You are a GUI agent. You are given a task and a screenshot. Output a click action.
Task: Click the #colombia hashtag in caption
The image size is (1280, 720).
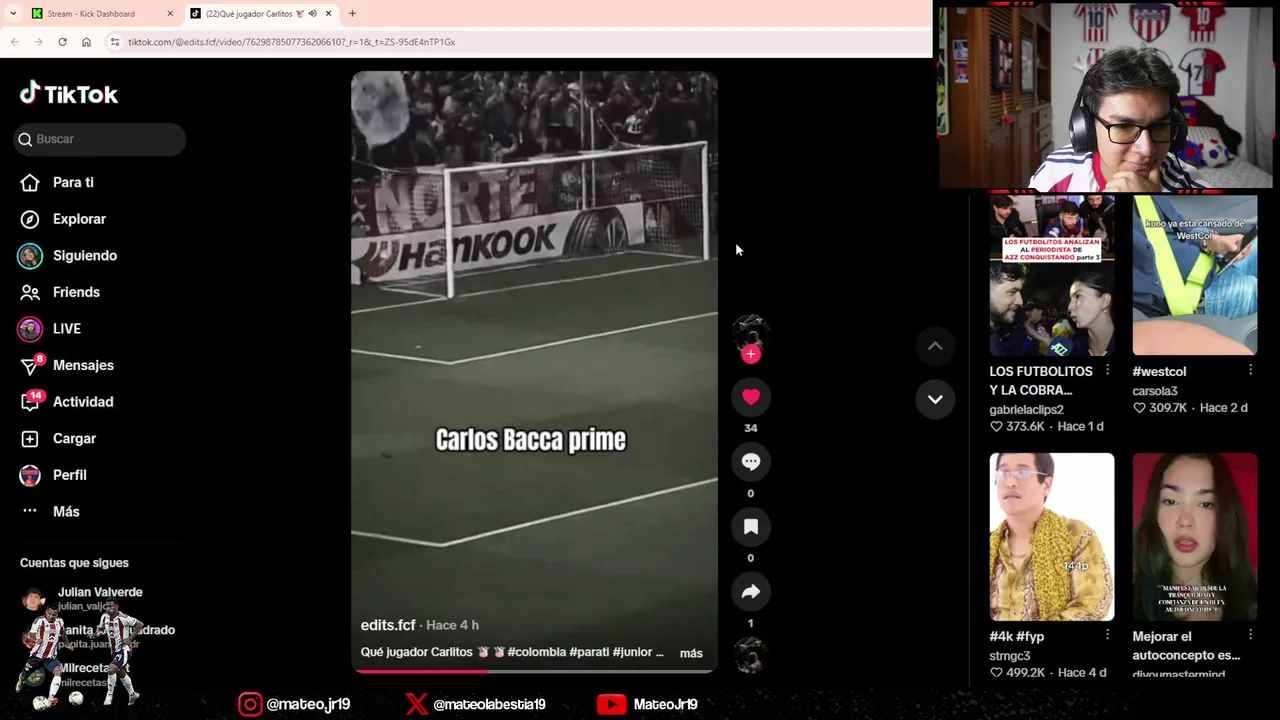[536, 652]
